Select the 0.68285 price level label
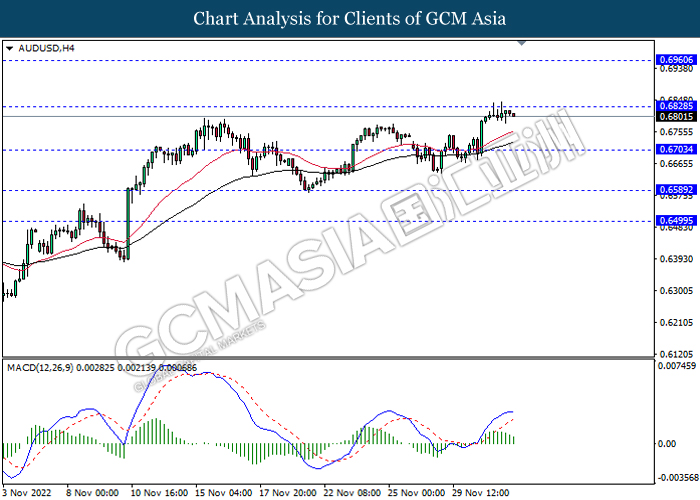Image resolution: width=700 pixels, height=500 pixels. point(677,106)
